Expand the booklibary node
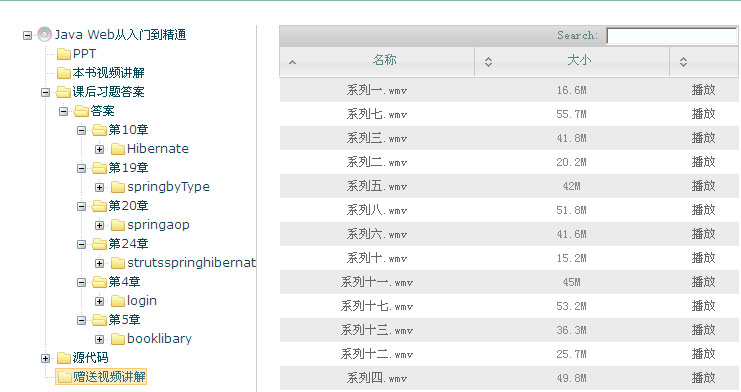Viewport: 741px width, 392px height. (x=99, y=339)
